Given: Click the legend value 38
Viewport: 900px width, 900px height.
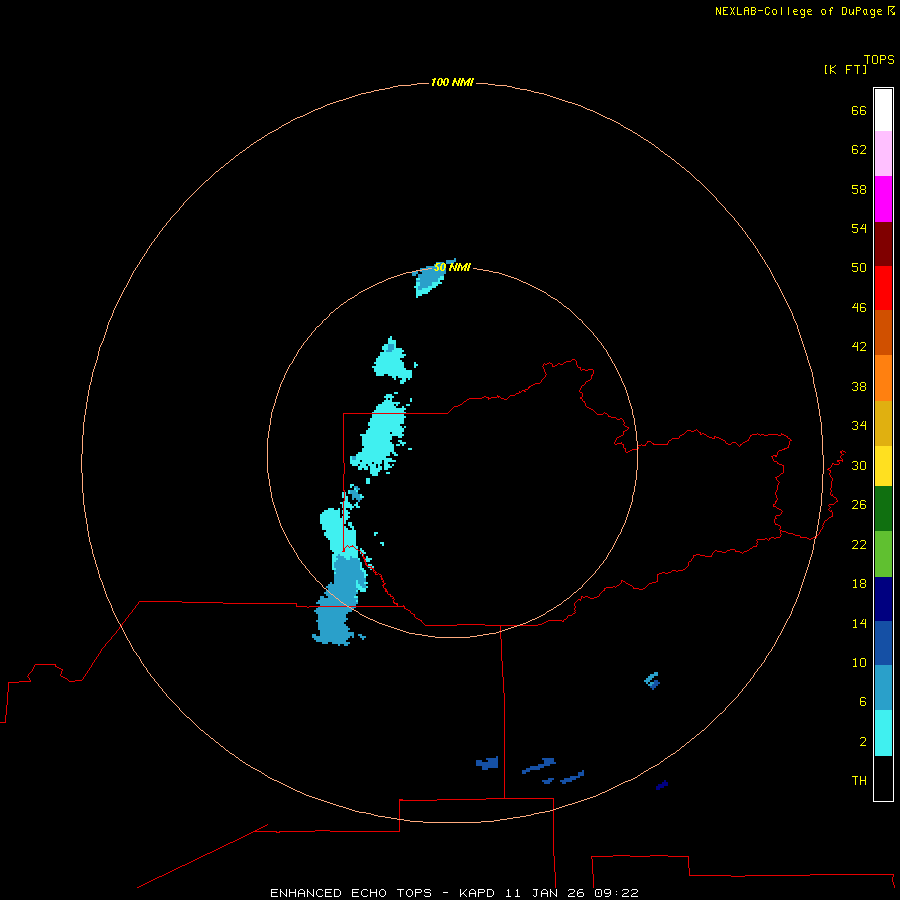Looking at the screenshot, I should point(859,387).
